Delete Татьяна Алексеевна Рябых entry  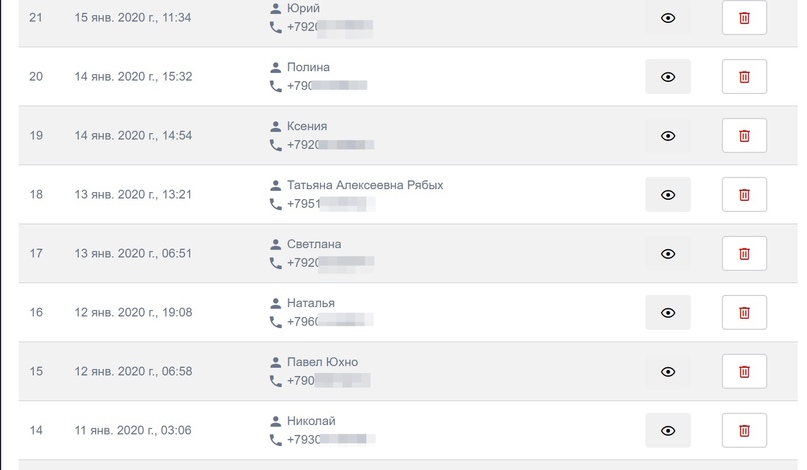pos(744,195)
